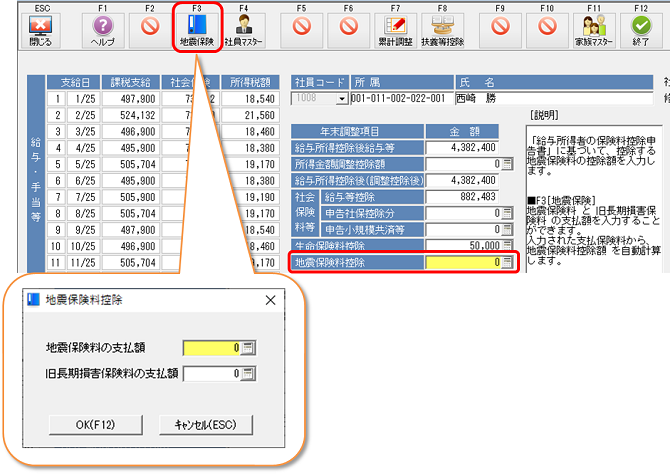This screenshot has height=474, width=670.
Task: Click the 地震保険料の支払額 input field
Action: click(210, 348)
